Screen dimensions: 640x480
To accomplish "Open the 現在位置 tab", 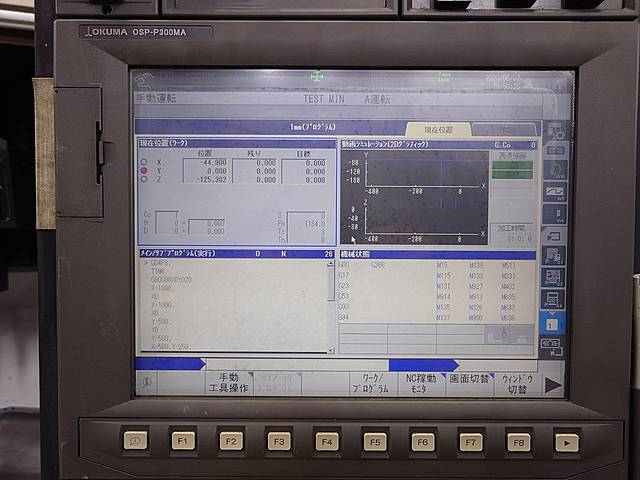I will 438,130.
